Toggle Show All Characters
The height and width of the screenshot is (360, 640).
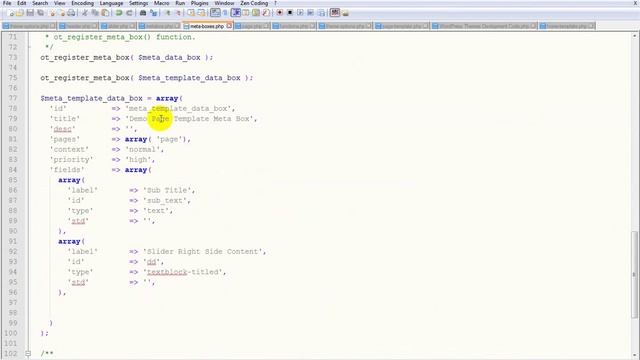225,13
